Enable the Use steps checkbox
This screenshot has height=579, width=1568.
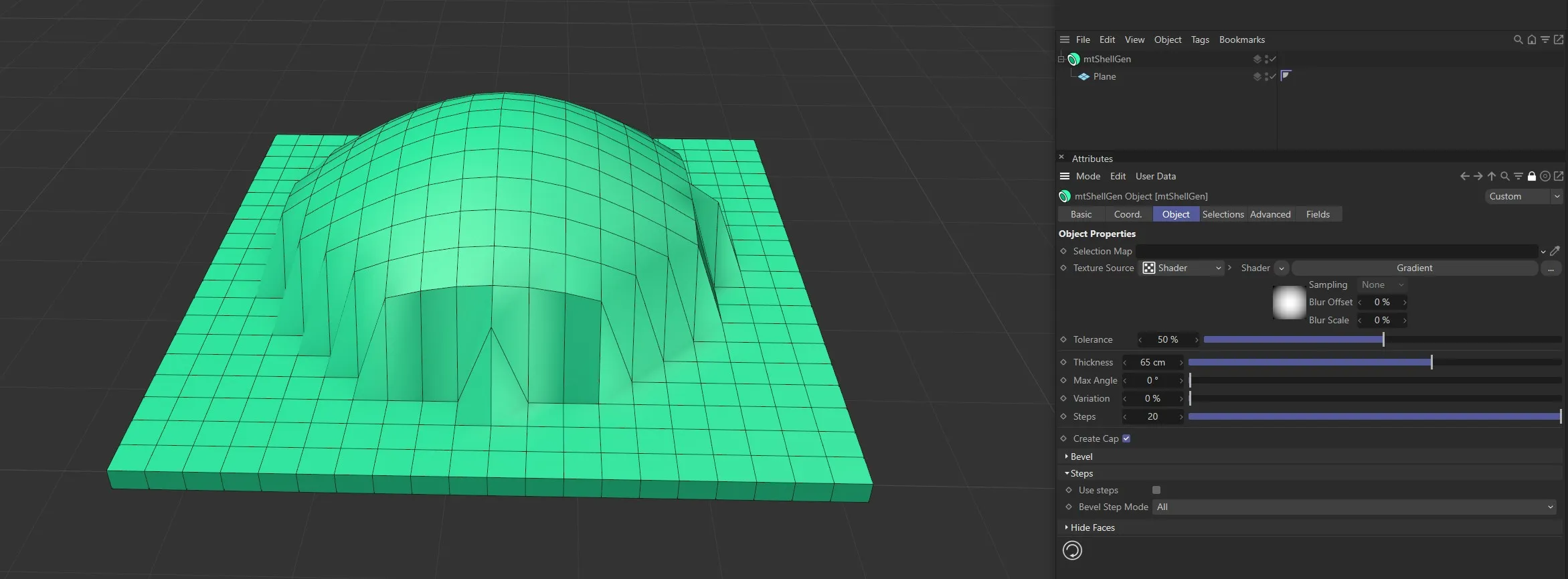[1156, 490]
